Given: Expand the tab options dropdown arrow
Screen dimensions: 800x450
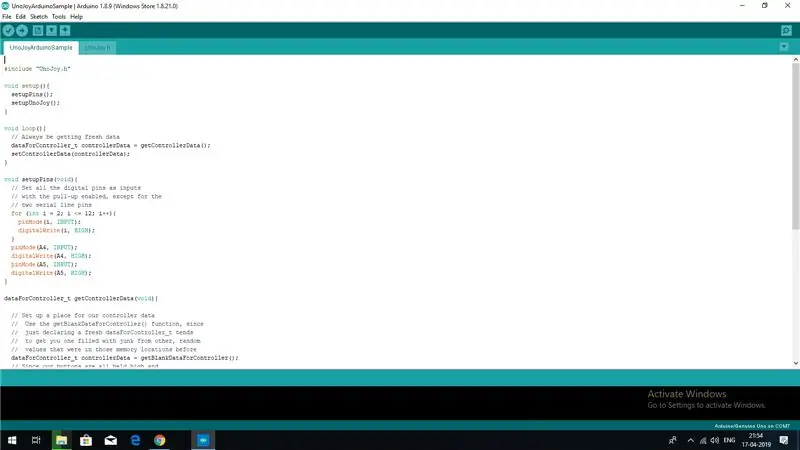Looking at the screenshot, I should tap(784, 47).
